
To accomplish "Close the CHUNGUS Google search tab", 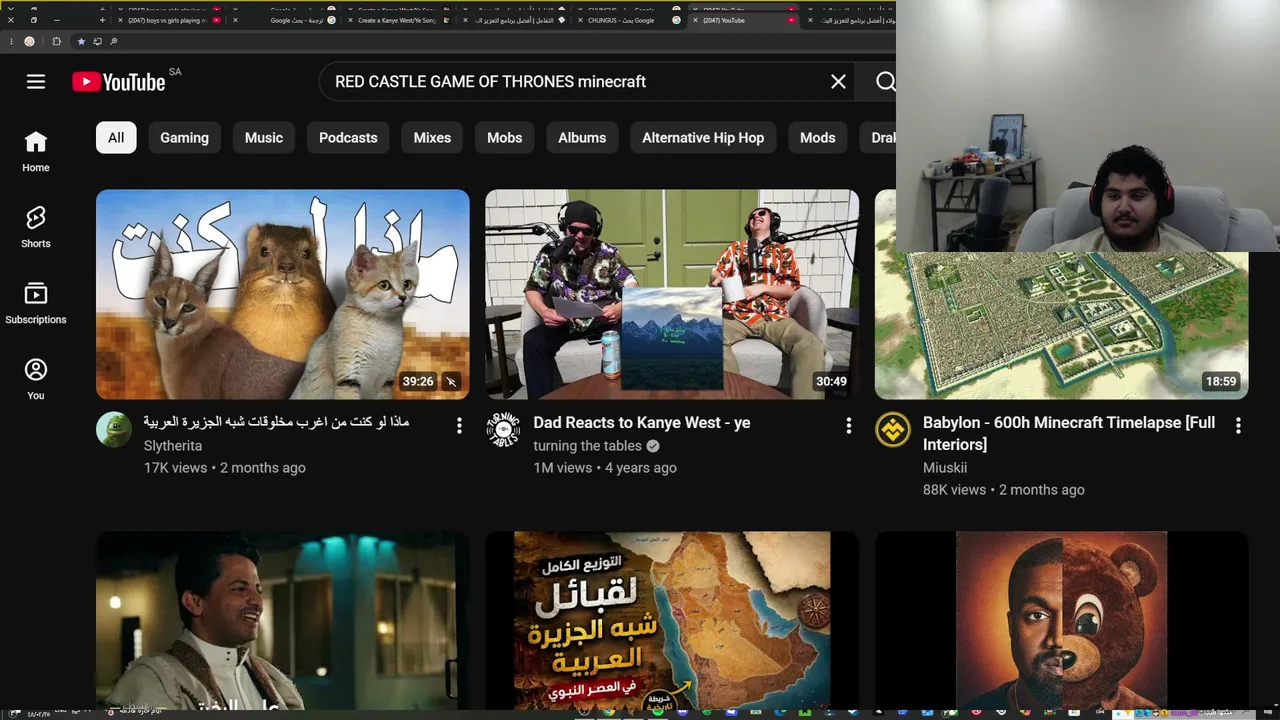I will point(580,20).
